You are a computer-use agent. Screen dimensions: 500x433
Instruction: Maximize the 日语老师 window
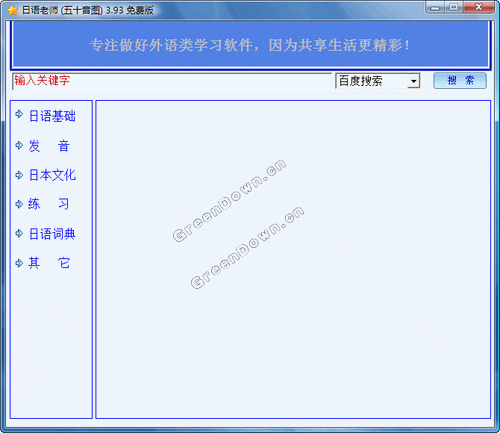[x=453, y=7]
